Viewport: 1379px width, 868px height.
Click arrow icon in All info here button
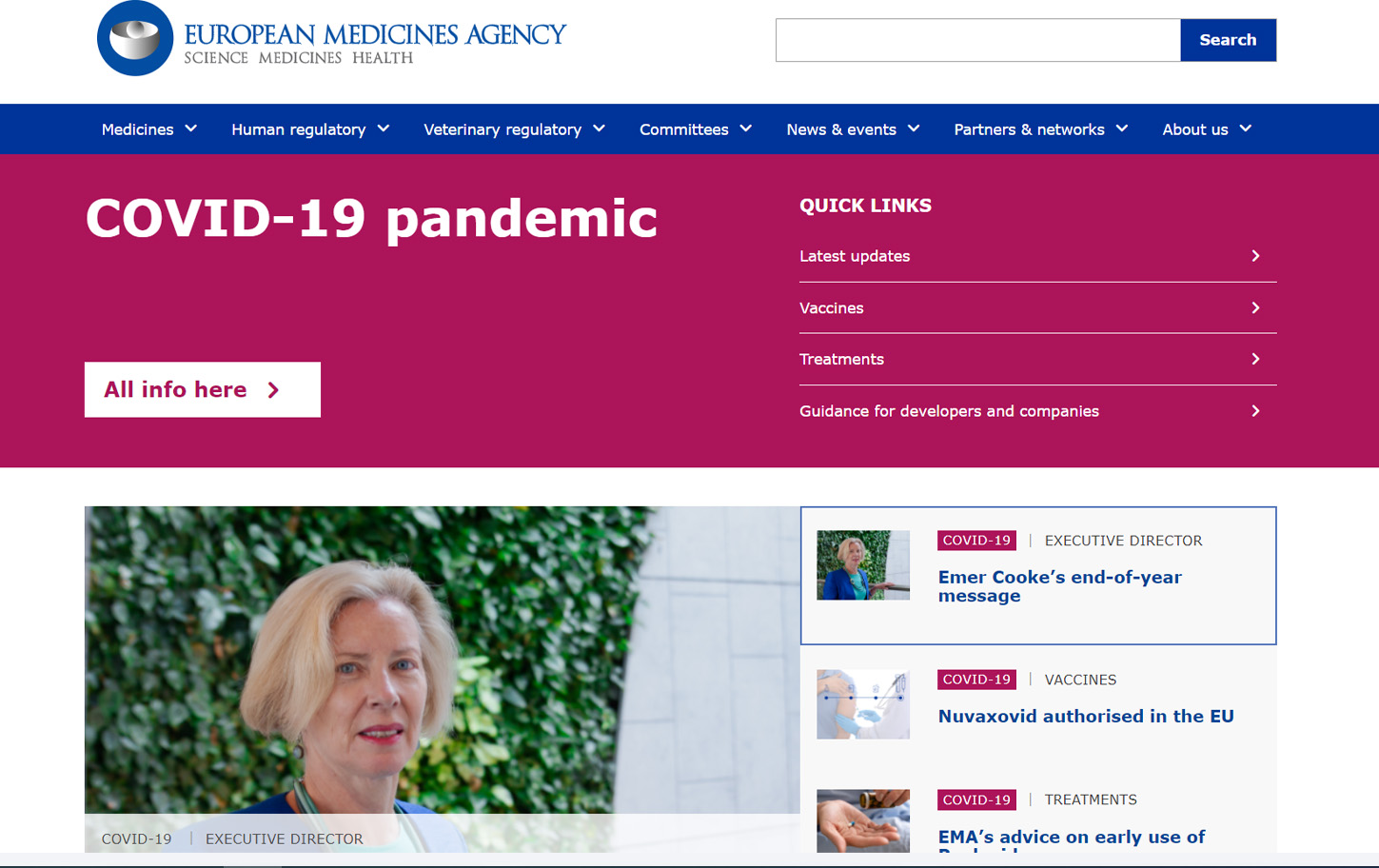click(x=274, y=390)
